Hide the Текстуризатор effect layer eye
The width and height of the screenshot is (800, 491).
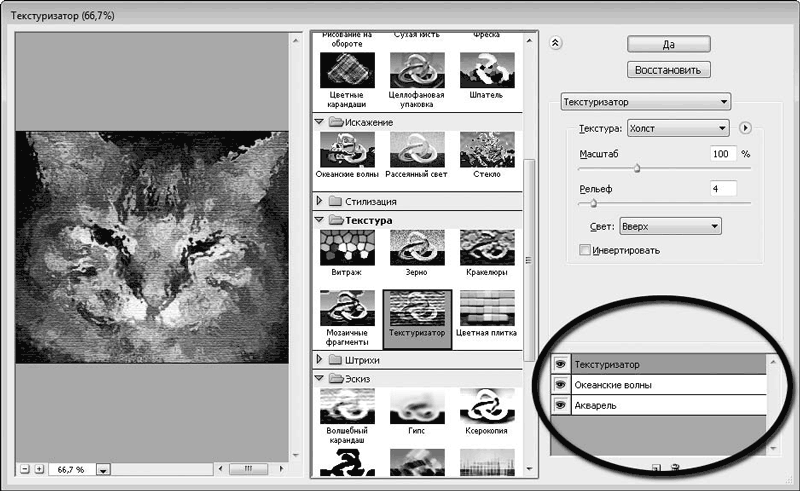tap(561, 364)
